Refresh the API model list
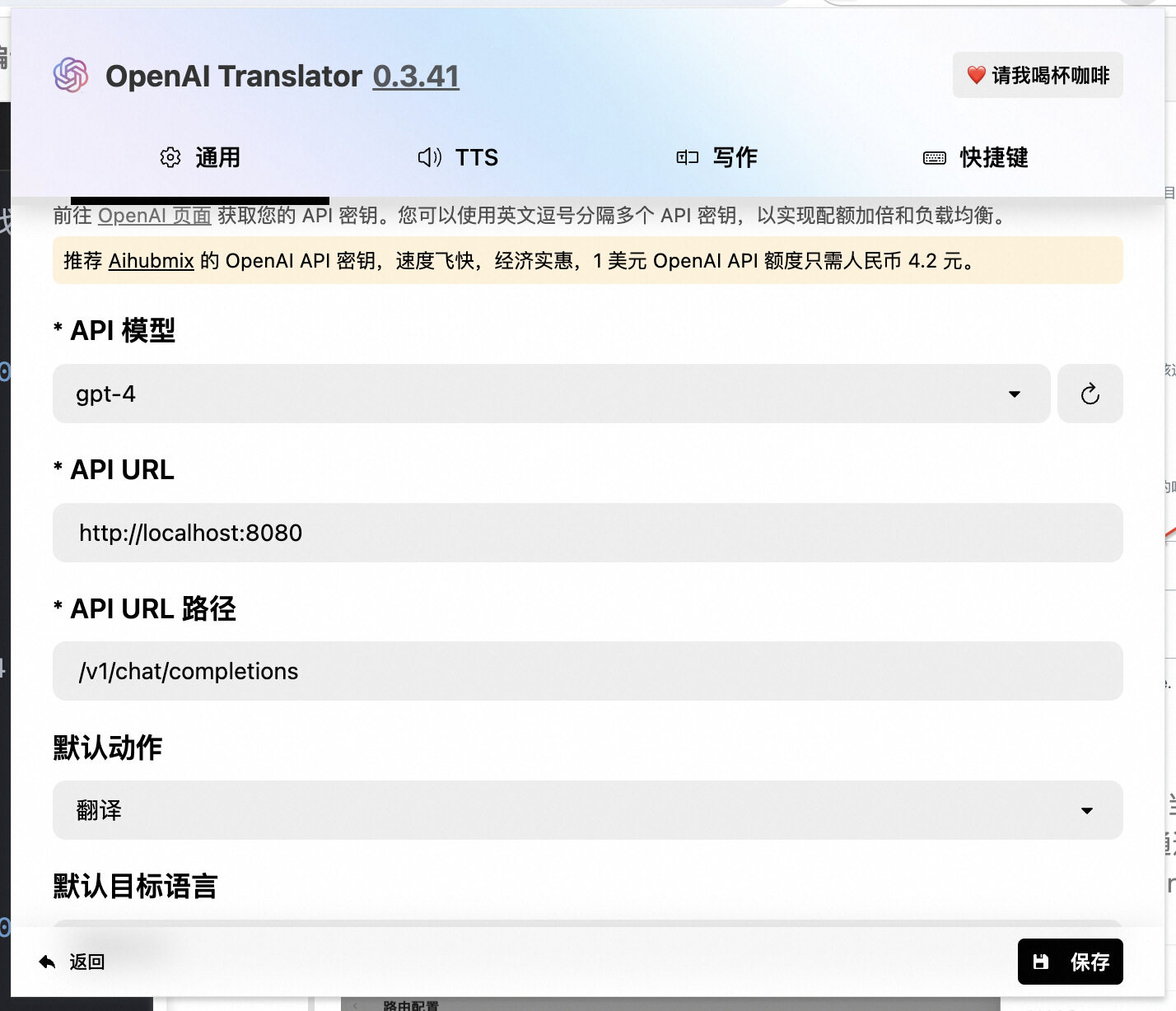 (1090, 394)
